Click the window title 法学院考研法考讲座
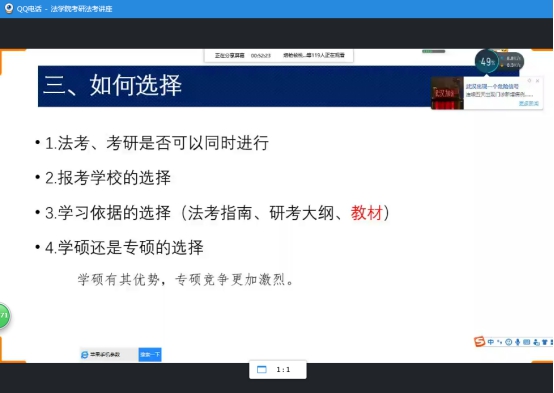The image size is (554, 393). pyautogui.click(x=81, y=8)
